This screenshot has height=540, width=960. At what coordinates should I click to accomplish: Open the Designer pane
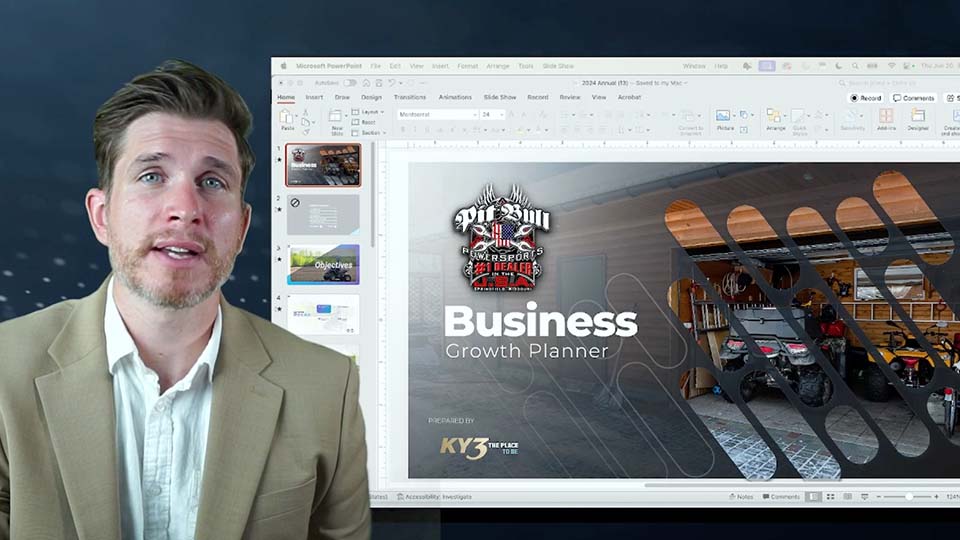(917, 117)
